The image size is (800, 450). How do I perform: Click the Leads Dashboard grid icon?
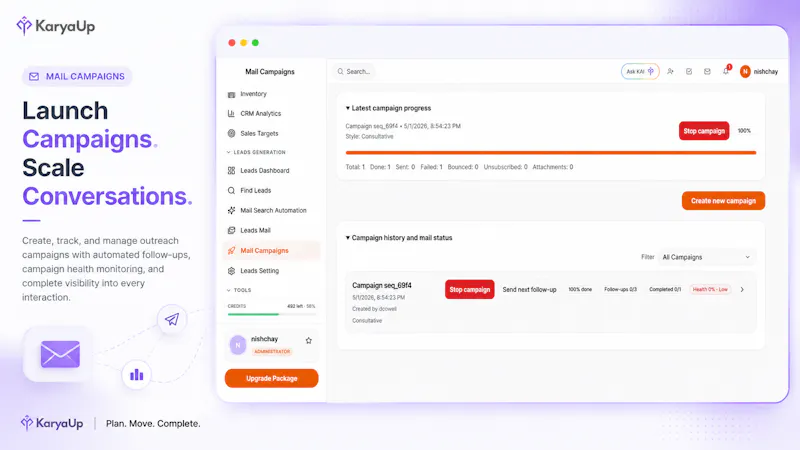(x=231, y=170)
